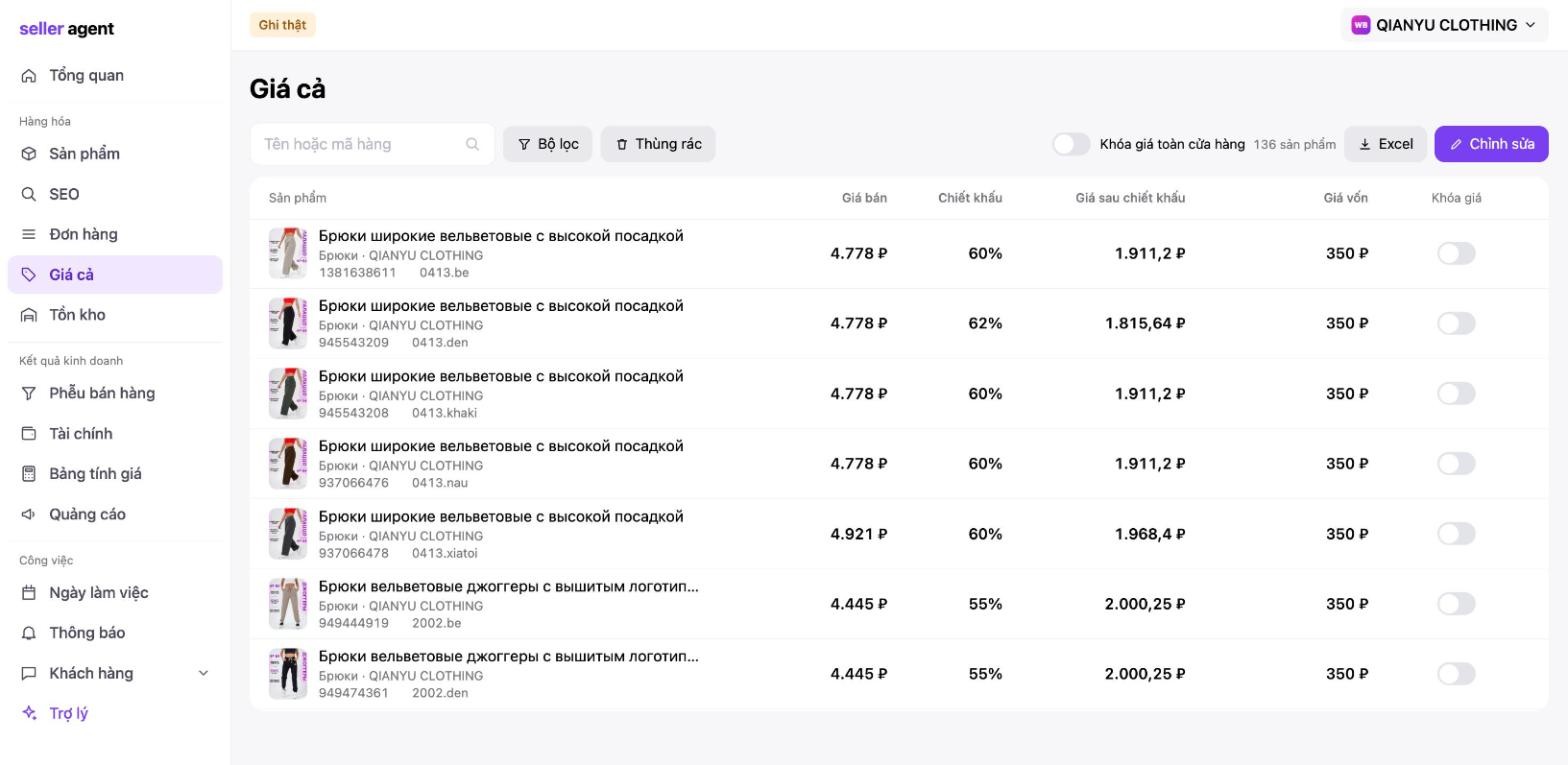The height and width of the screenshot is (765, 1568).
Task: Focus the Tên hoặc mã hàng search field
Action: tap(372, 144)
